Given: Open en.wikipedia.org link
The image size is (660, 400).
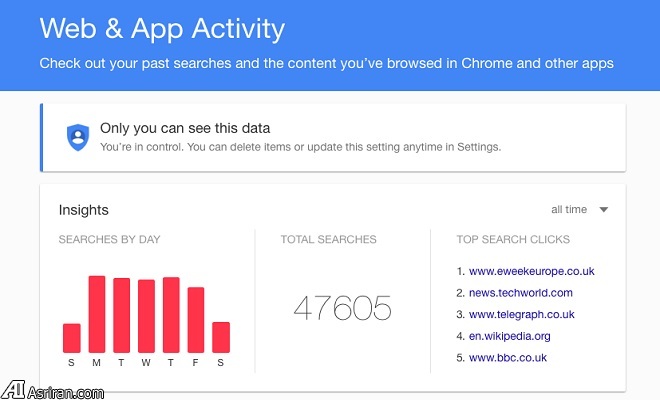Looking at the screenshot, I should tap(510, 336).
